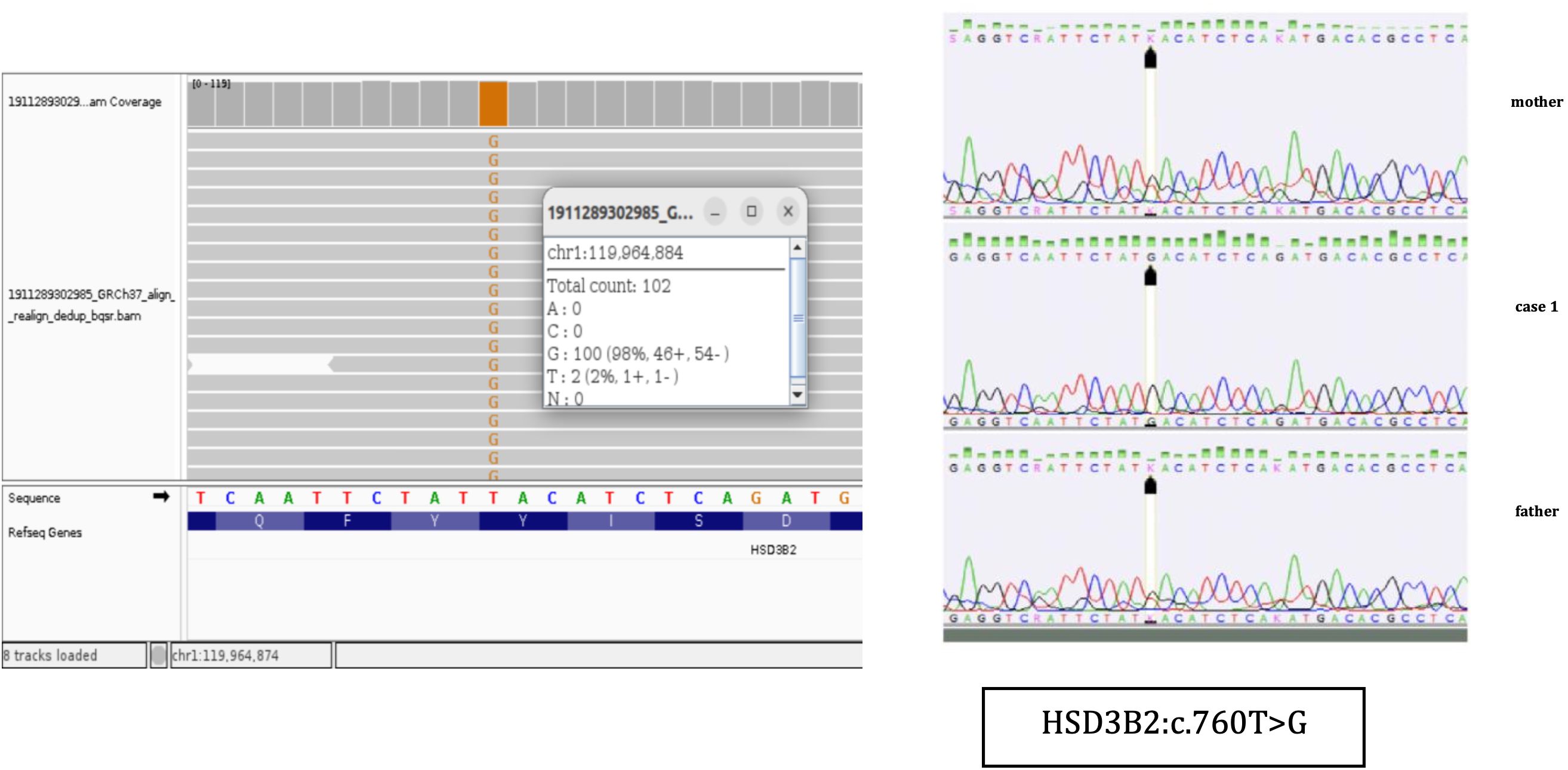The width and height of the screenshot is (1568, 770).
Task: Click the black marker in the father chromatogram
Action: [x=1150, y=486]
